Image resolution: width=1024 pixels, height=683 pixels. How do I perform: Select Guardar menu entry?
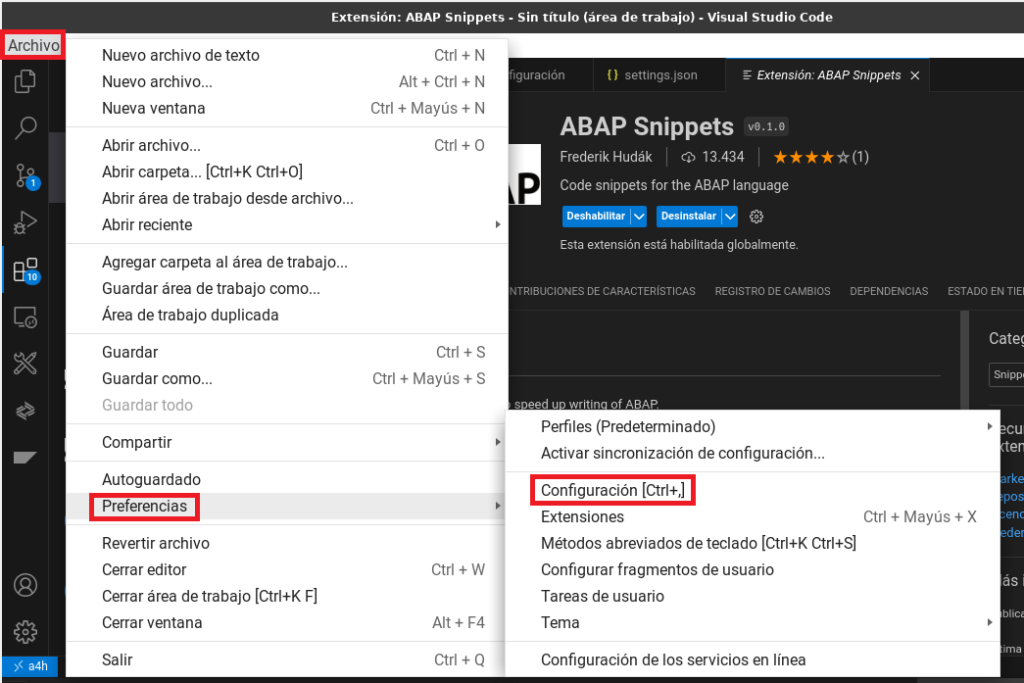(x=287, y=353)
